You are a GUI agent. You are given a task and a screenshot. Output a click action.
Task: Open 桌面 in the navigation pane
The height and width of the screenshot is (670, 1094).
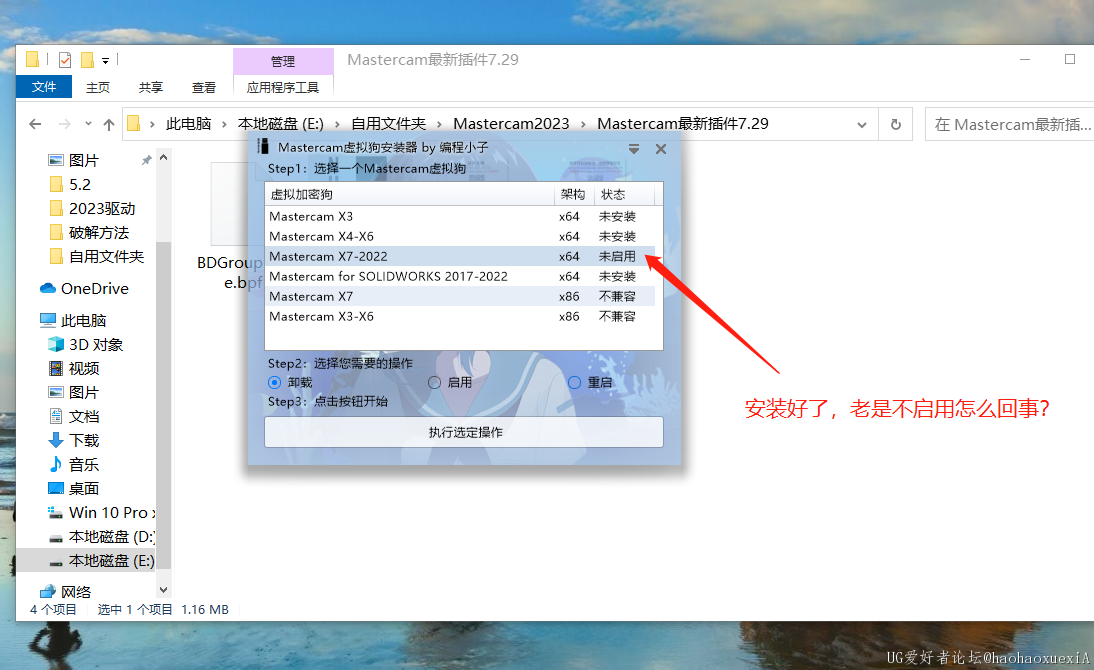(84, 489)
